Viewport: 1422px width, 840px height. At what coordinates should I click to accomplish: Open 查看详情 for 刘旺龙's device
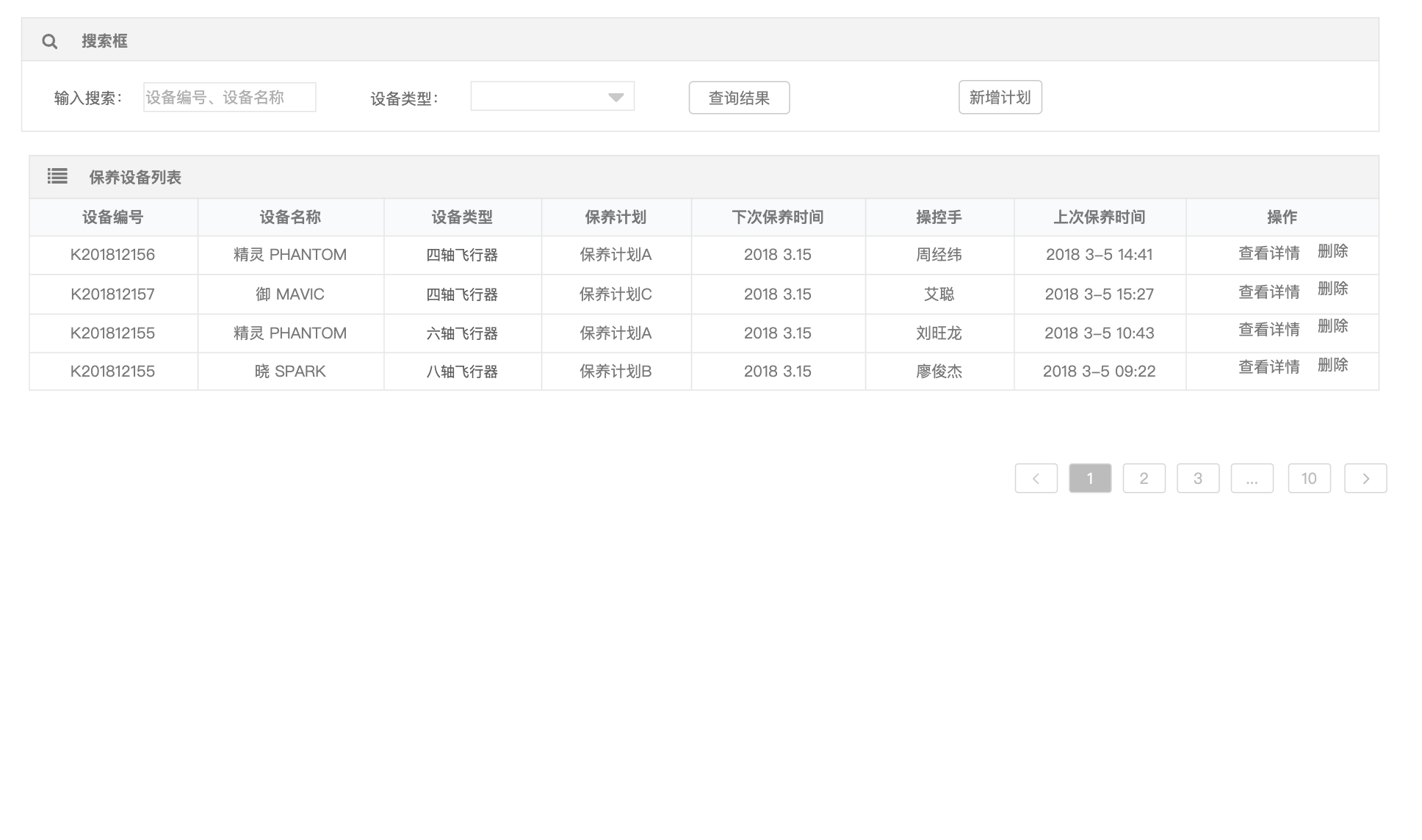click(x=1268, y=330)
